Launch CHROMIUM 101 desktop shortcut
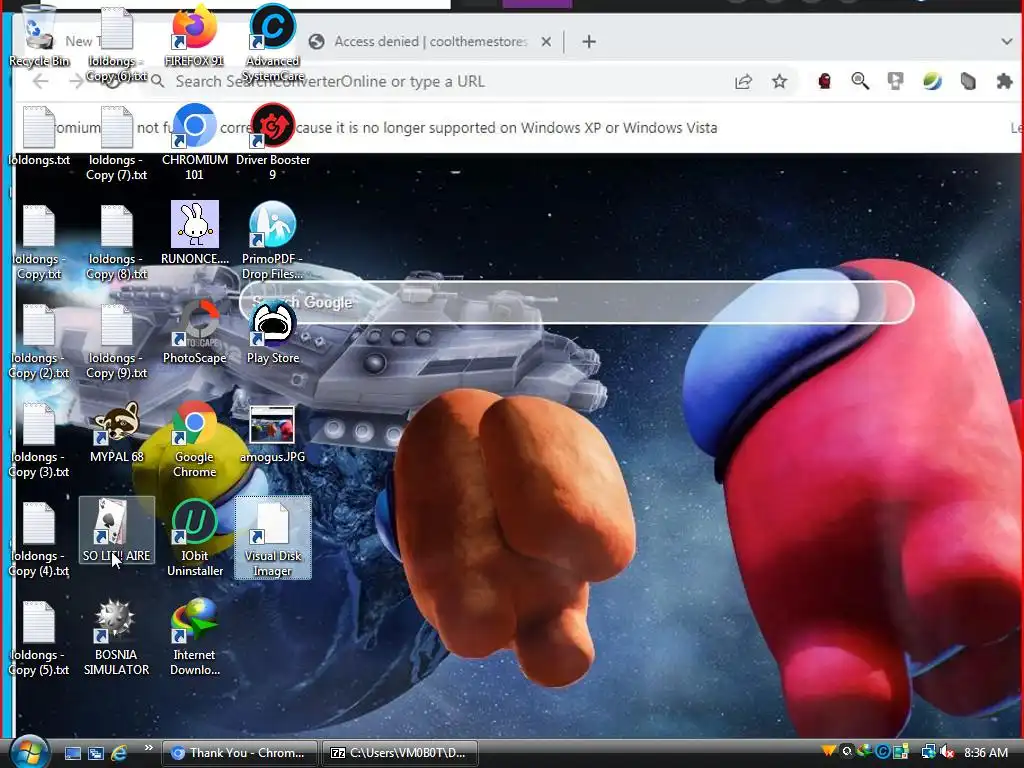Screen dimensions: 1024x768 tap(194, 142)
